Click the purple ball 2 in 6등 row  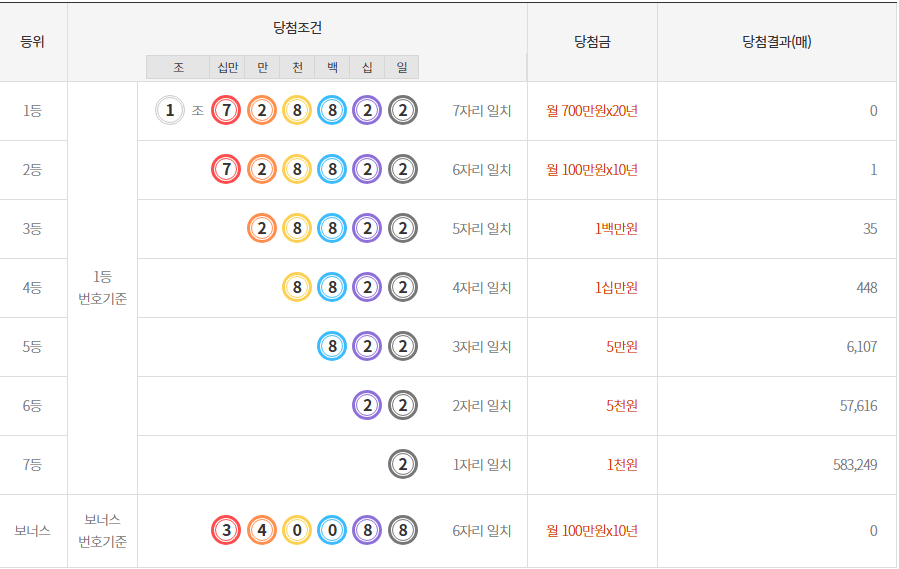pos(367,406)
